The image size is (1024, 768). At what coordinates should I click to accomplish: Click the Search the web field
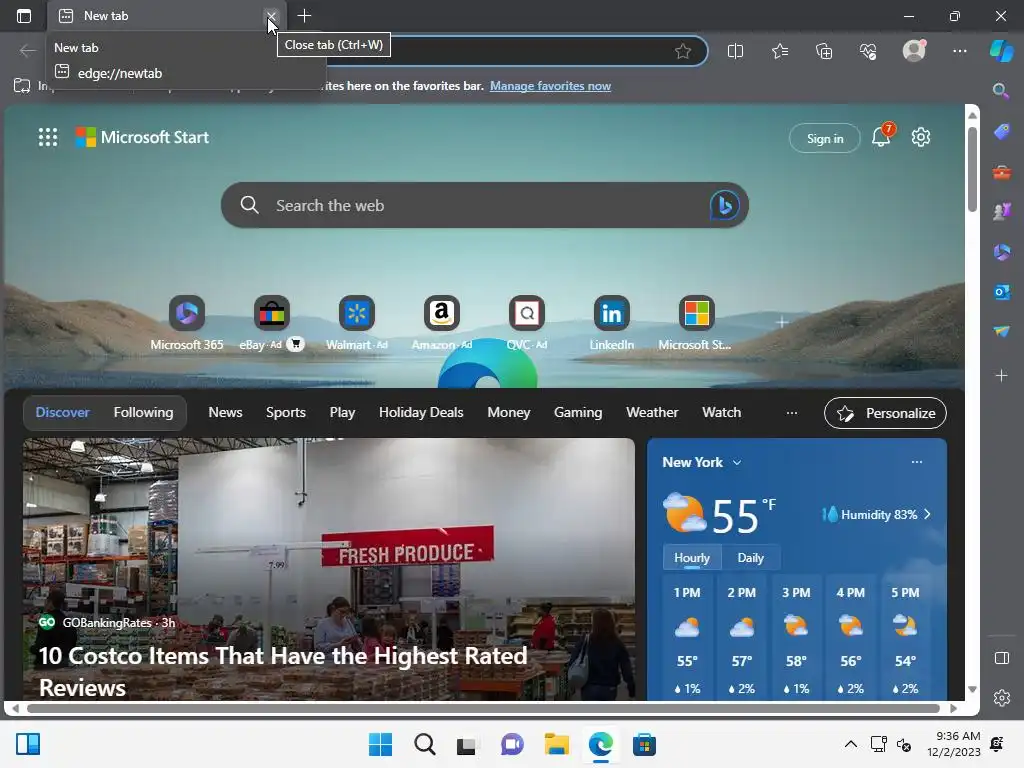point(485,205)
